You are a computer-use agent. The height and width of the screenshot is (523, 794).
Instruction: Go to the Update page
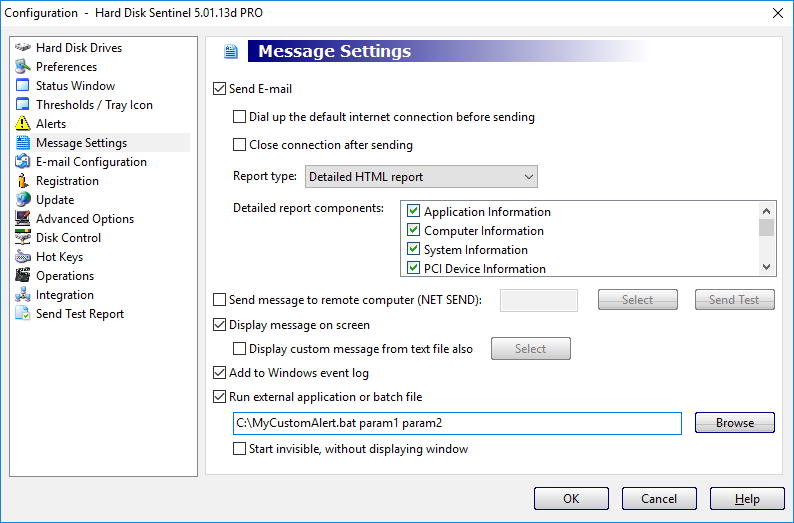tap(55, 199)
